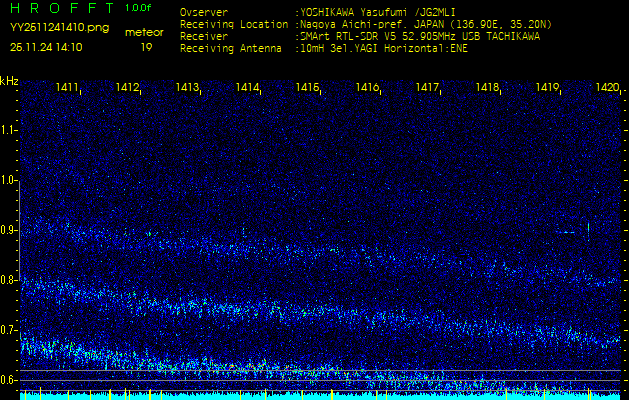
Task: Click the 1417 time marker
Action: 428,88
